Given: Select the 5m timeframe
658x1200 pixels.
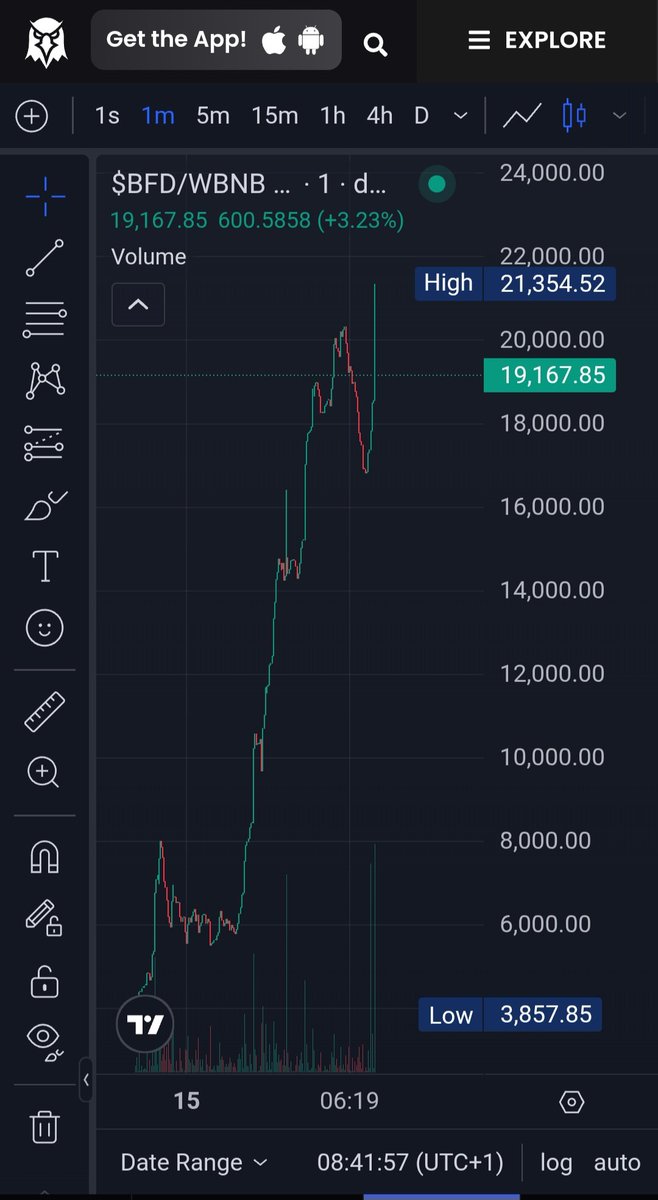Looking at the screenshot, I should pyautogui.click(x=213, y=116).
